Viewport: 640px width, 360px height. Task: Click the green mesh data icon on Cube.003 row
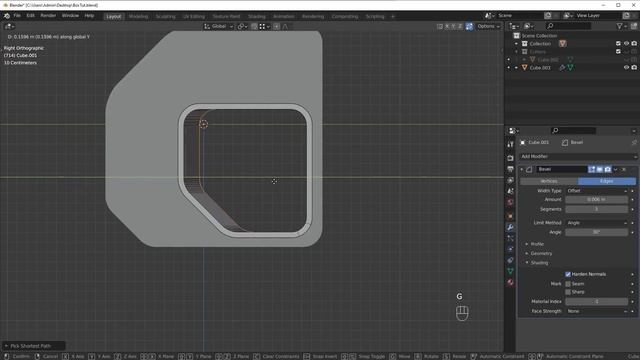coord(570,68)
